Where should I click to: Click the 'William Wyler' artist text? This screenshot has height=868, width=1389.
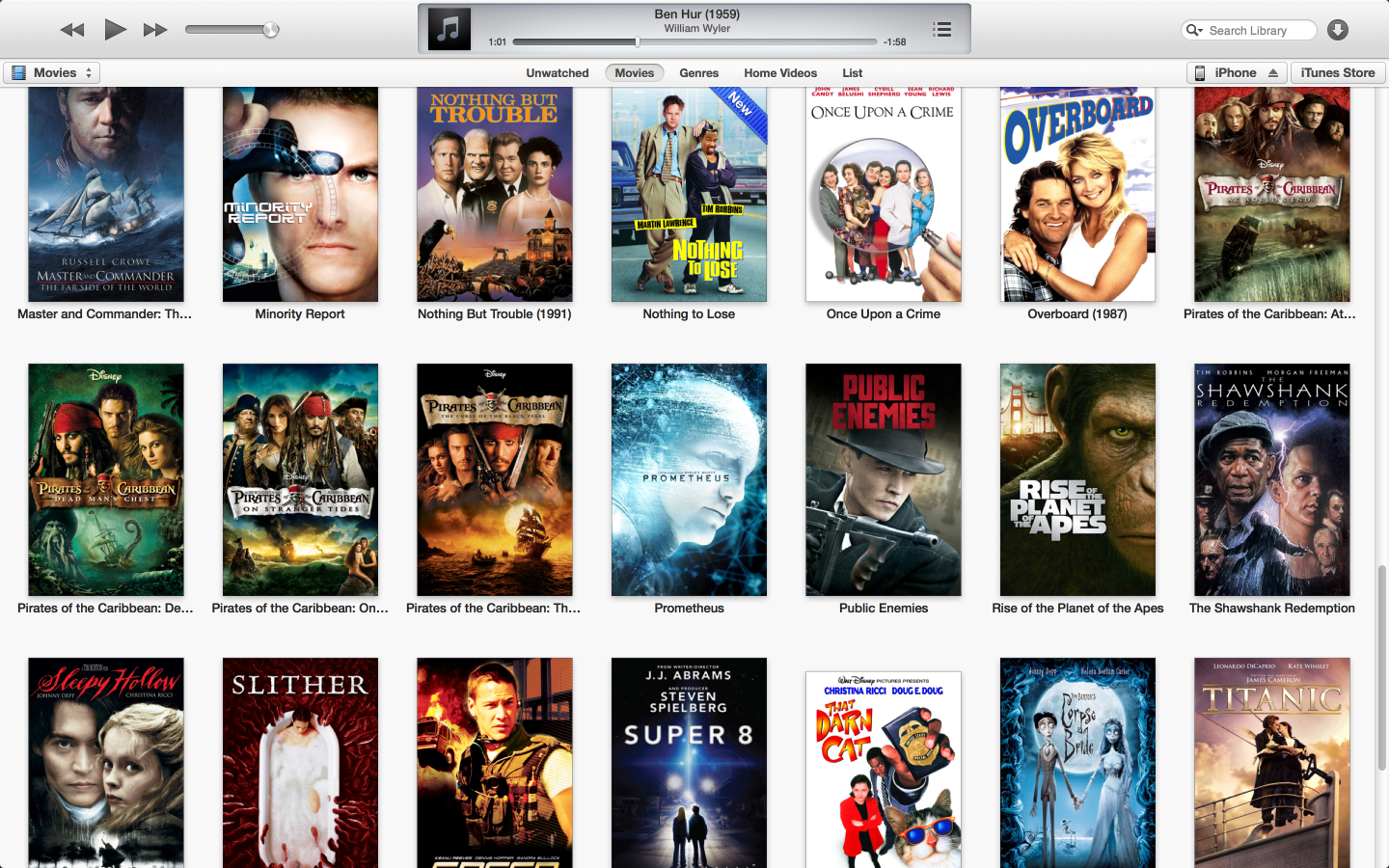tap(696, 29)
